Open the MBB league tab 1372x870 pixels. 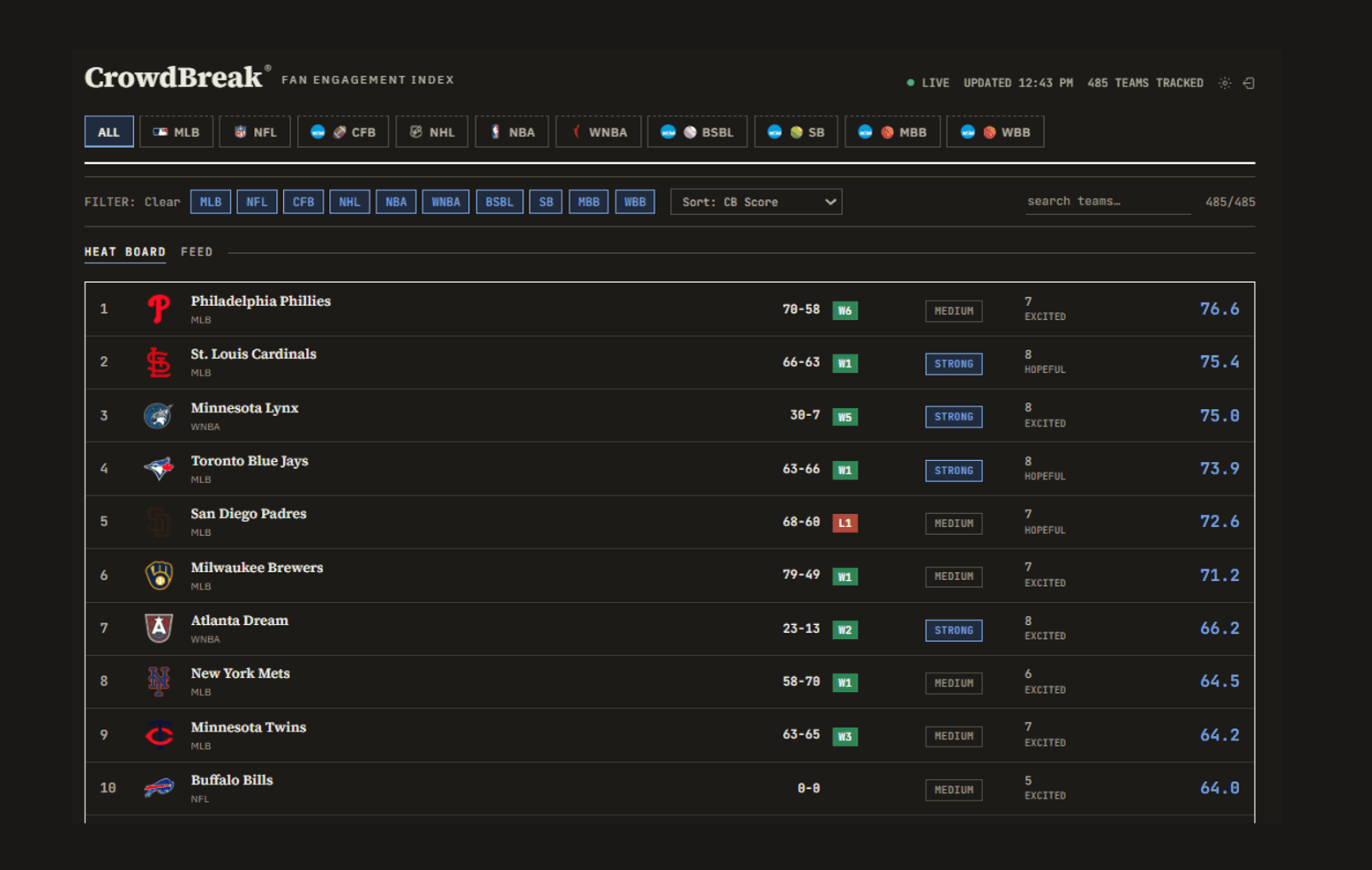click(x=892, y=132)
